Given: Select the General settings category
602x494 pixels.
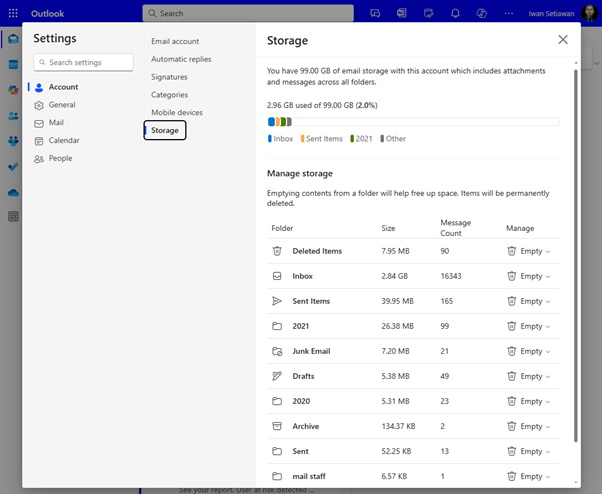Looking at the screenshot, I should (x=62, y=105).
